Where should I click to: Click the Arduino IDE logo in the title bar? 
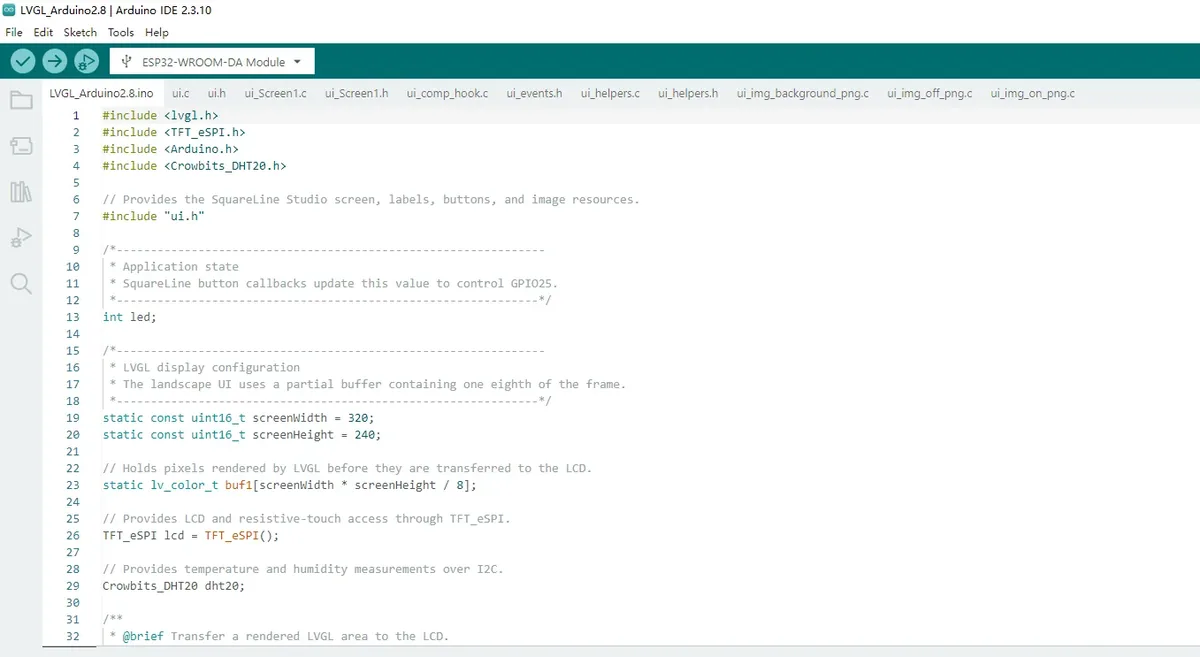10,10
